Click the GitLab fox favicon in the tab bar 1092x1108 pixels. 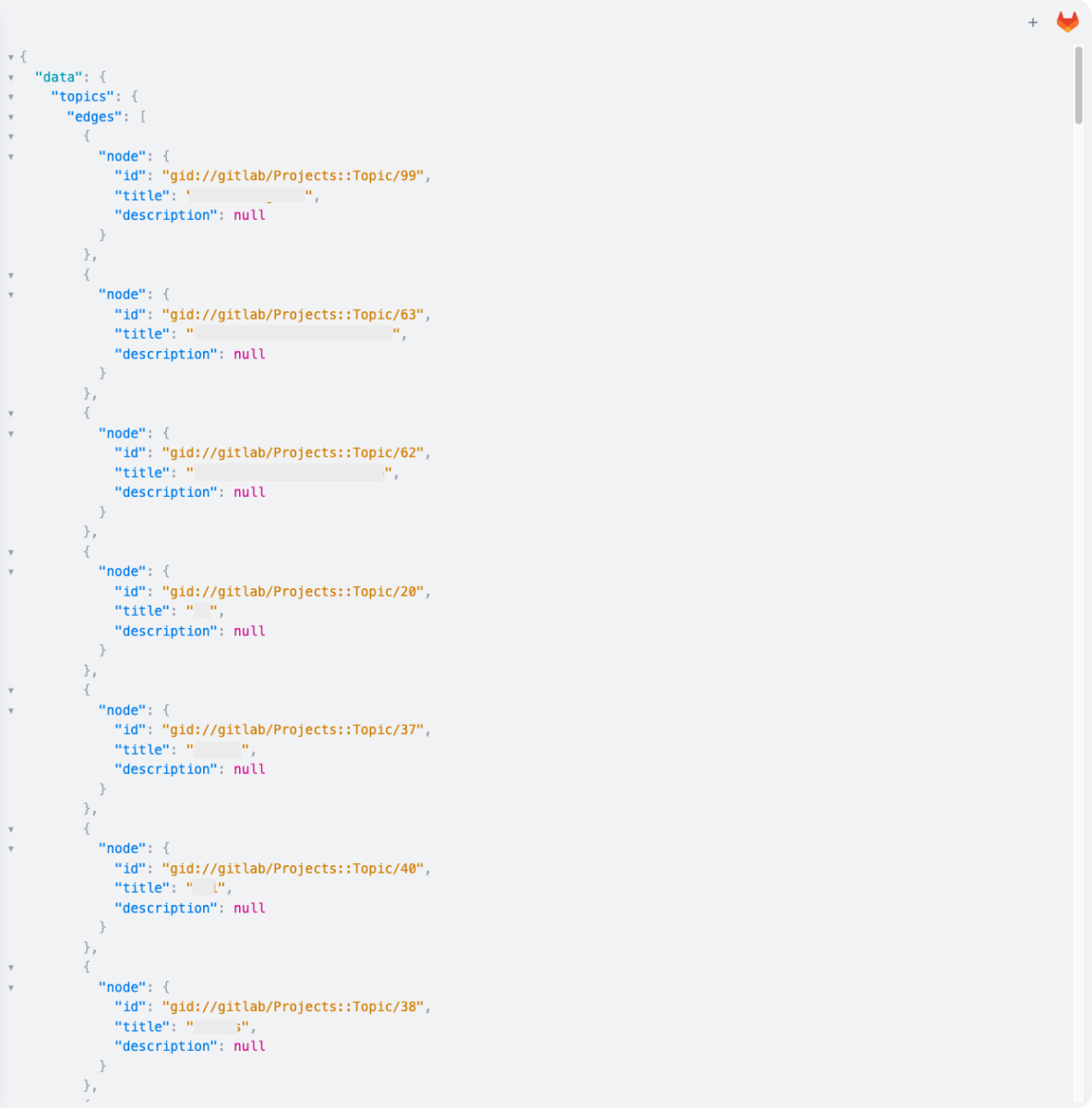(x=1067, y=21)
